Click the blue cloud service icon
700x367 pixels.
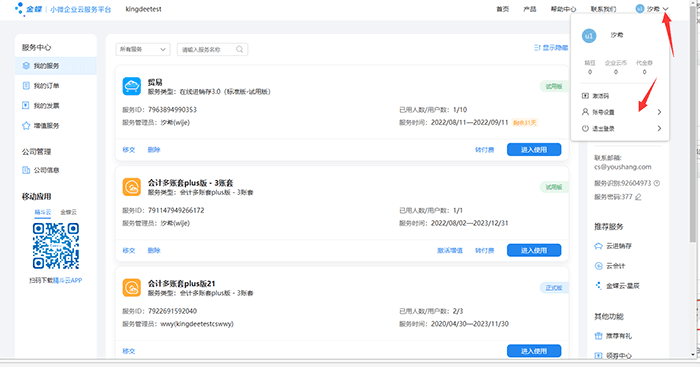132,86
